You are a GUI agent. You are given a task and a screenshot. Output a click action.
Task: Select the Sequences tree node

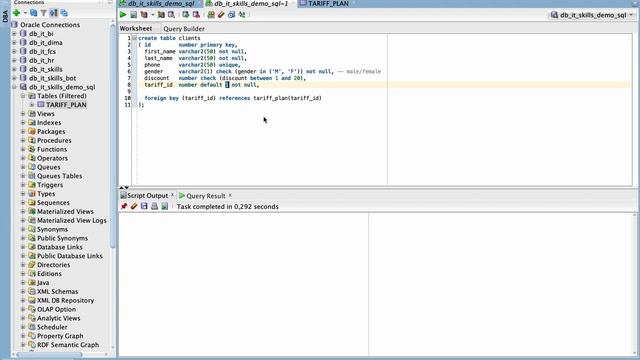tap(53, 203)
